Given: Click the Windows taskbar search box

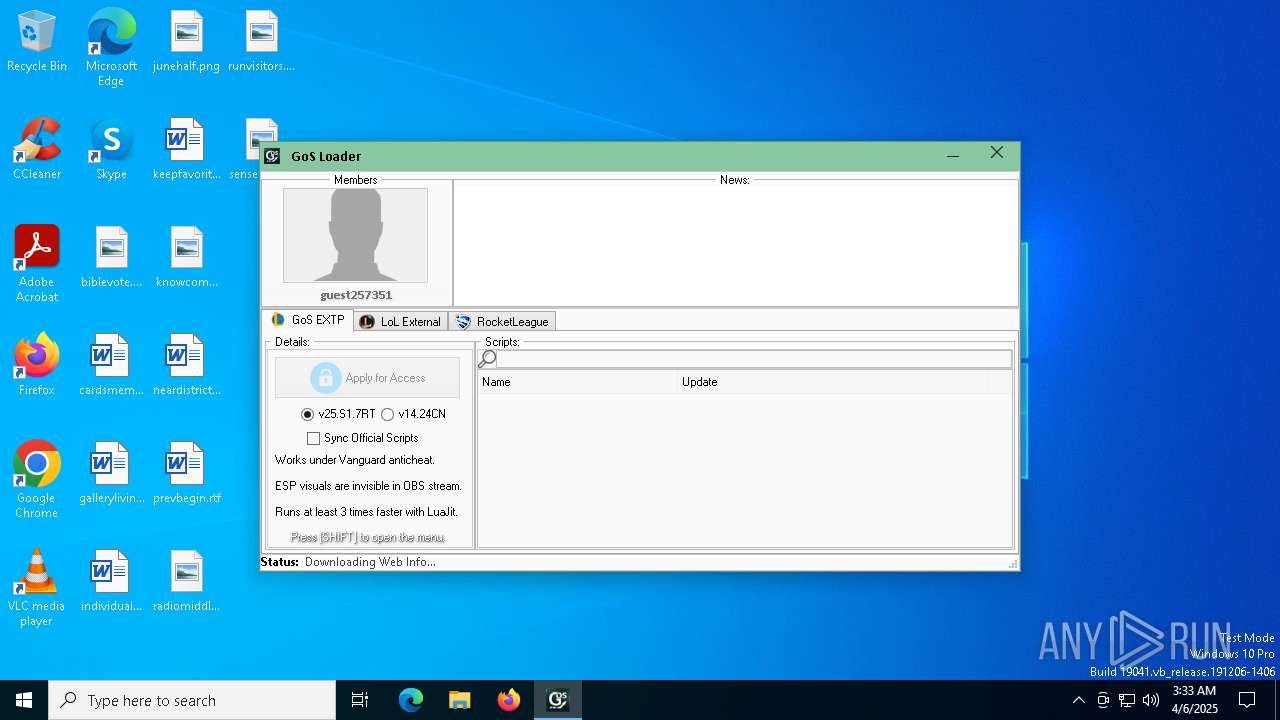Looking at the screenshot, I should tap(192, 700).
